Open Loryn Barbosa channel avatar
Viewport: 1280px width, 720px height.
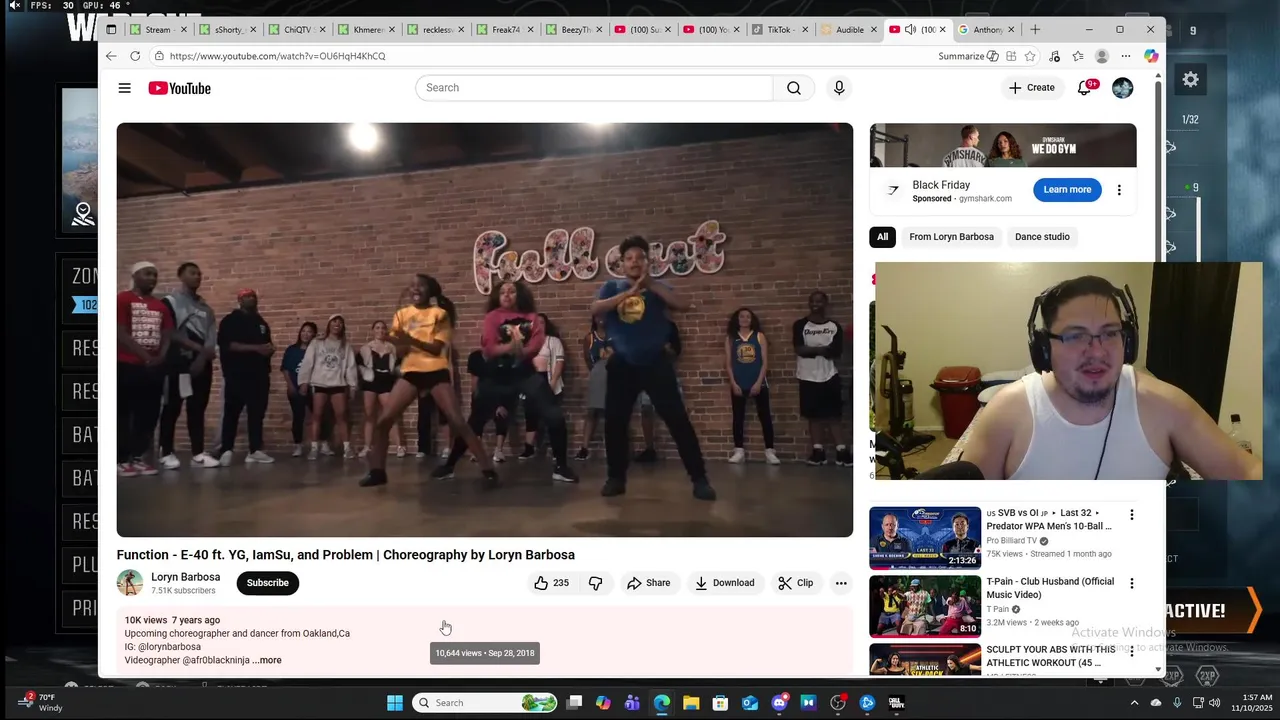[x=130, y=583]
